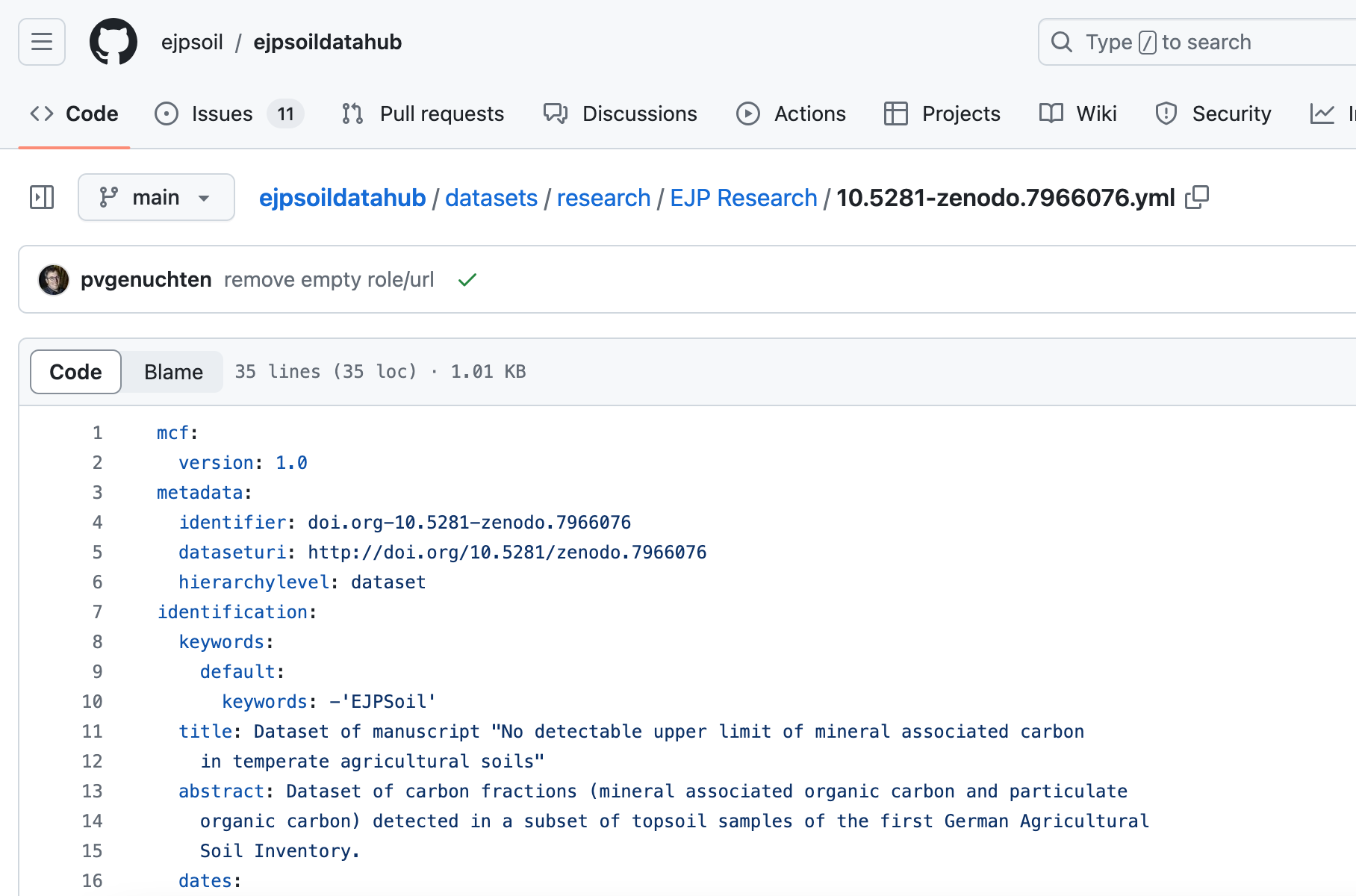Viewport: 1356px width, 896px height.
Task: Open the Insights graph icon tab
Action: [x=1323, y=113]
